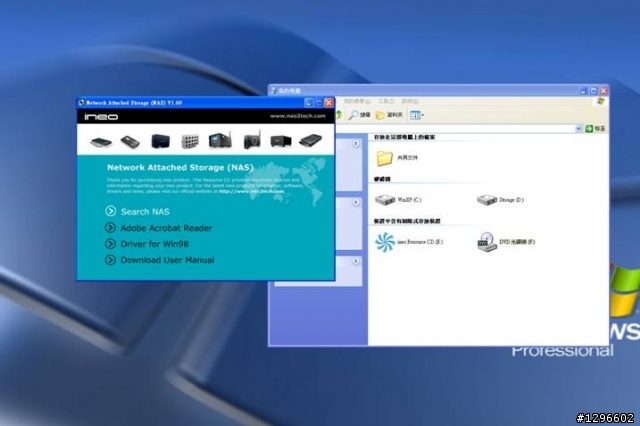The image size is (640, 426).
Task: Close the My Computer window
Action: point(603,90)
